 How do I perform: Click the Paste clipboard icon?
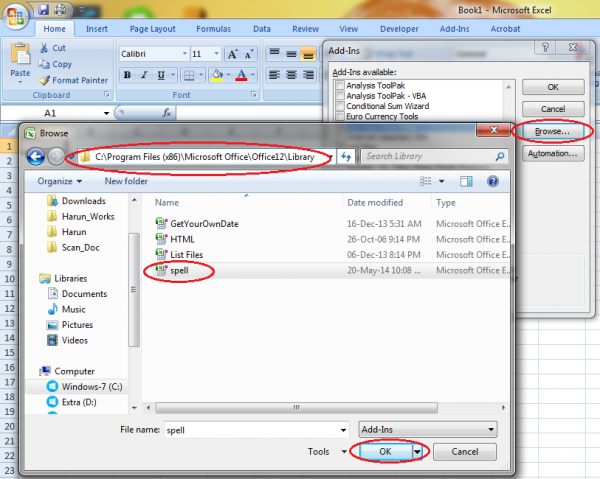click(20, 54)
